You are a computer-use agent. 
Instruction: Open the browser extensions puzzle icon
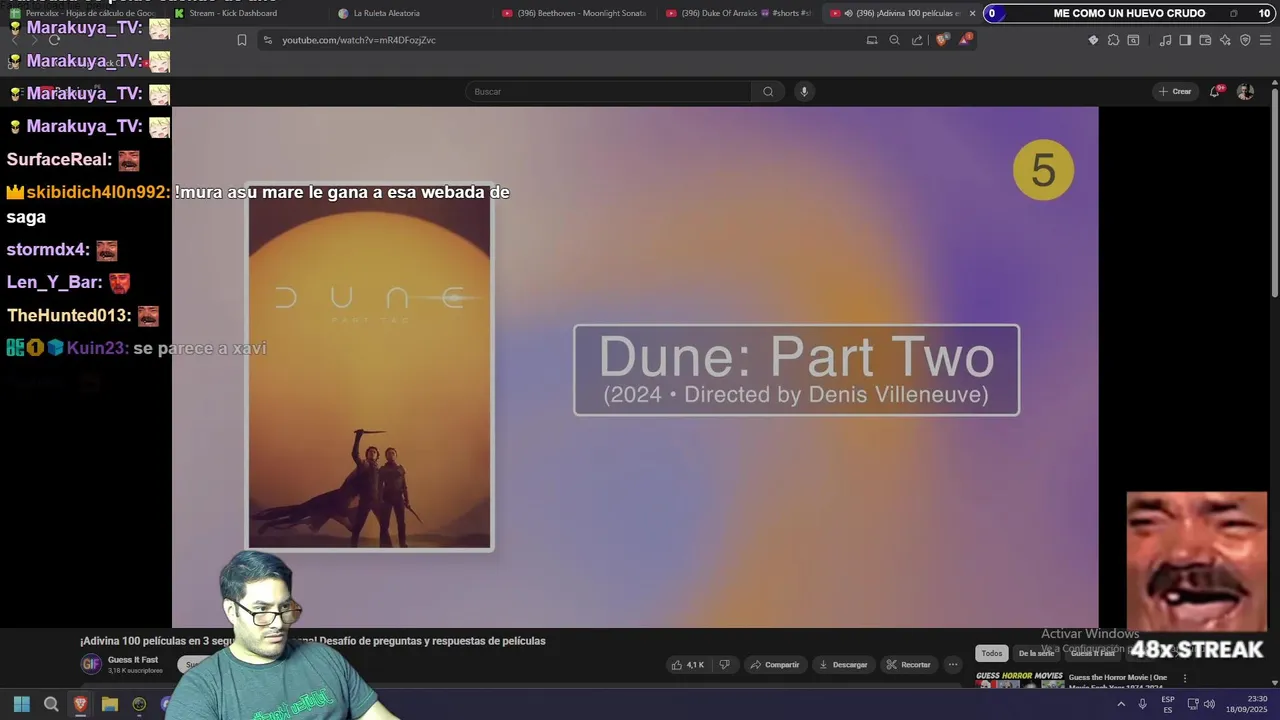tap(1113, 40)
